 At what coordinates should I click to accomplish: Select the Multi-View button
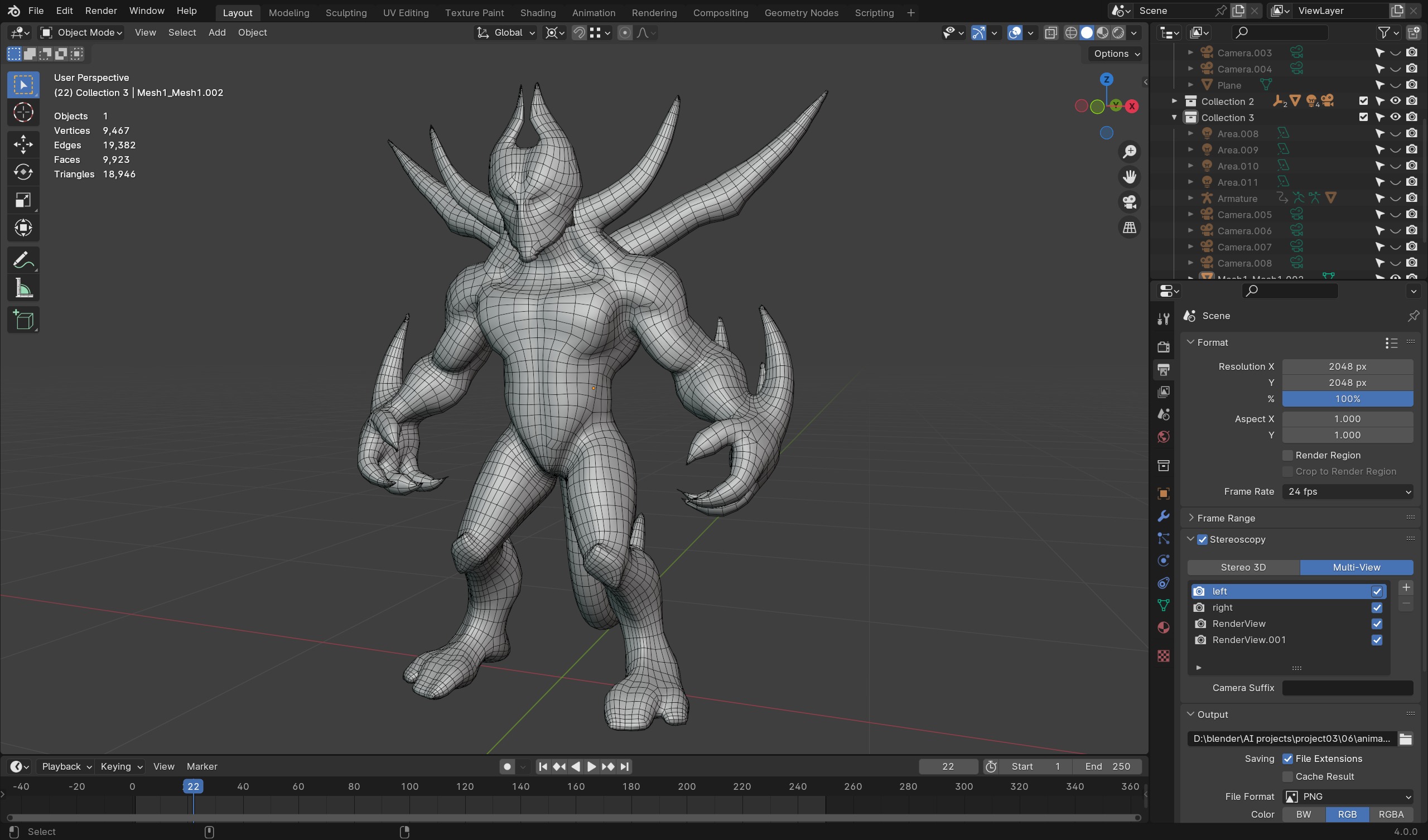(1357, 567)
